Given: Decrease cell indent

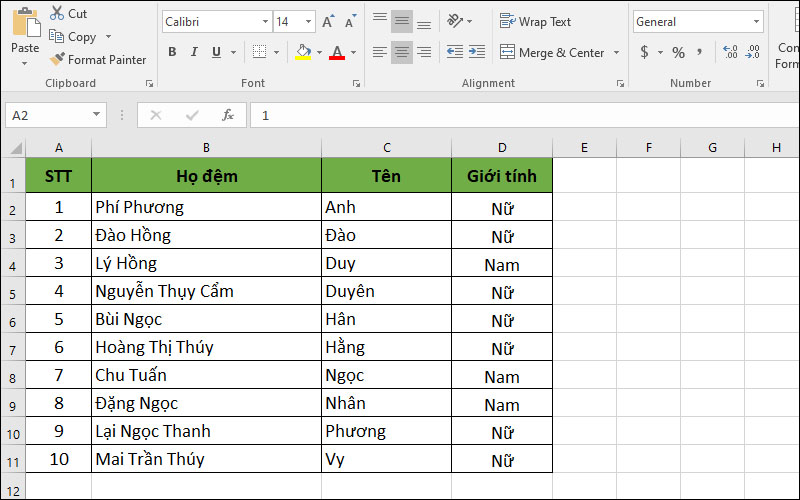Looking at the screenshot, I should 455,52.
